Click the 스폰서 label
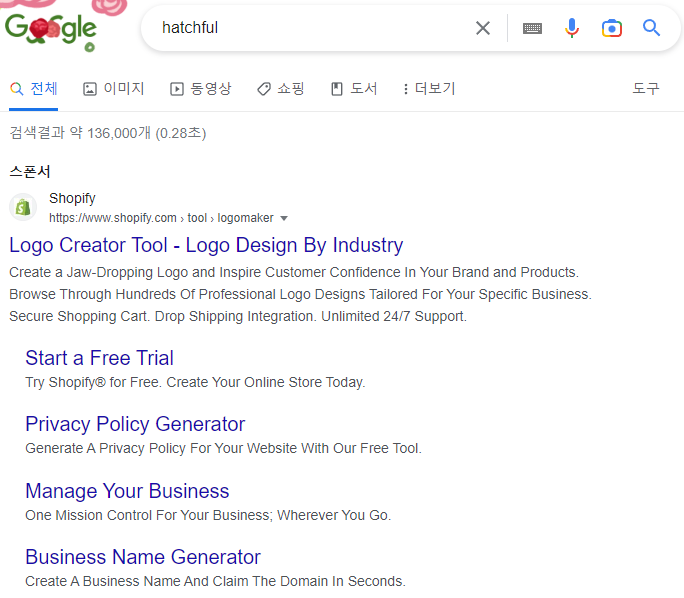This screenshot has width=684, height=598. [30, 171]
